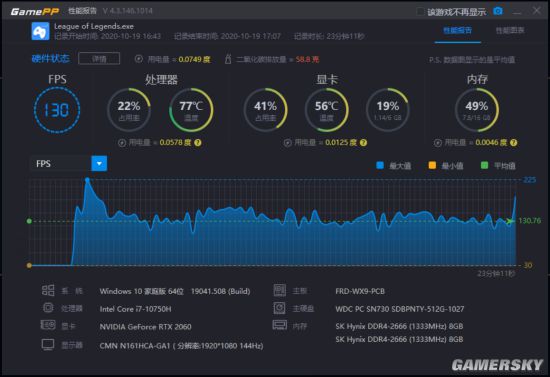The height and width of the screenshot is (377, 550).
Task: Switch to the performance report tab
Action: click(457, 31)
